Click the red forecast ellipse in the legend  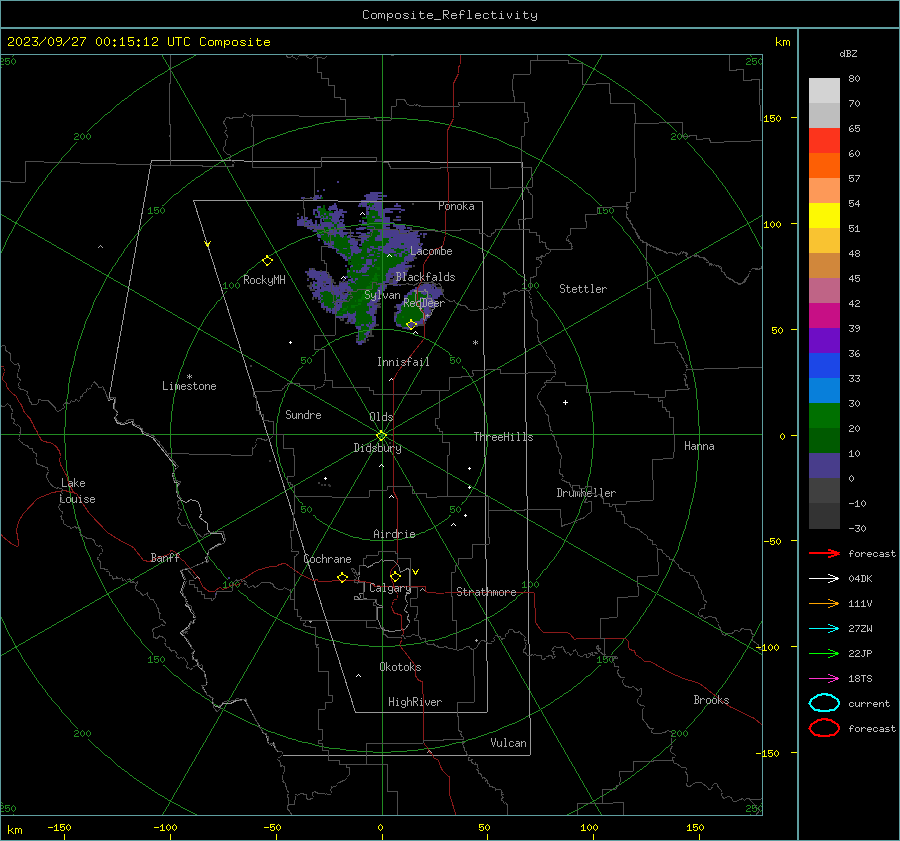point(824,728)
